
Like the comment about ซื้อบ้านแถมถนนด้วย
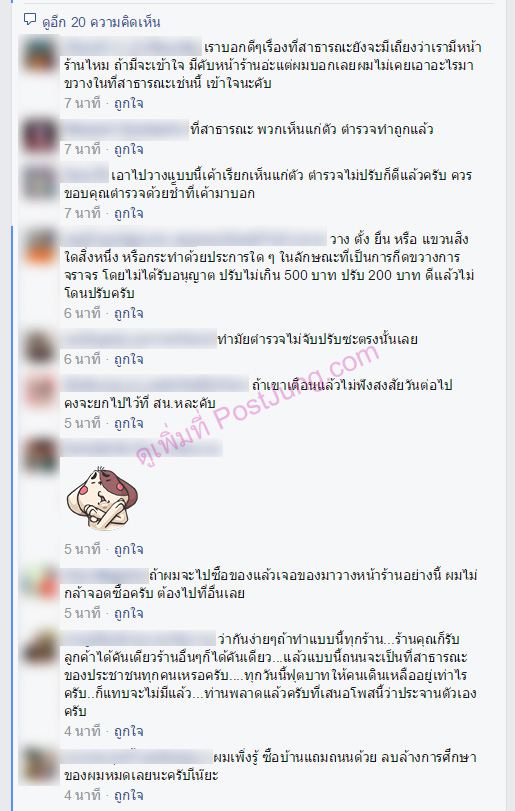(129, 795)
